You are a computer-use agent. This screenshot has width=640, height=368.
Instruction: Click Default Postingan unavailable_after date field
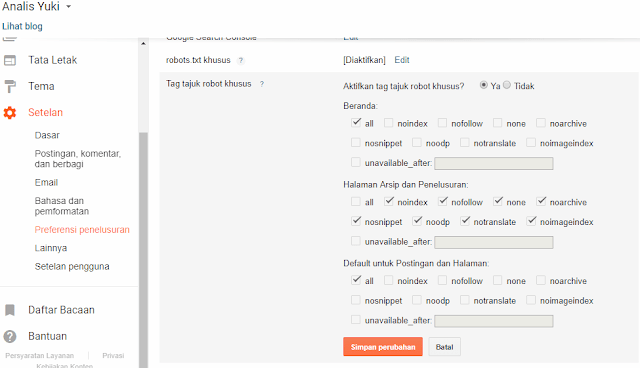point(494,321)
